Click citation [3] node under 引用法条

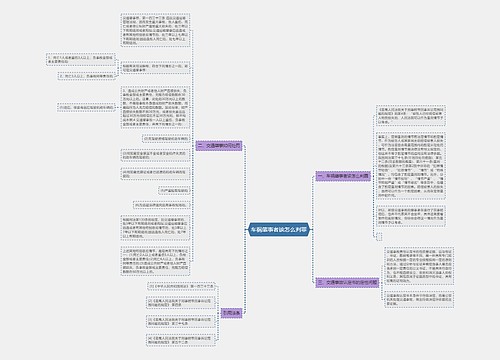tap(181, 321)
